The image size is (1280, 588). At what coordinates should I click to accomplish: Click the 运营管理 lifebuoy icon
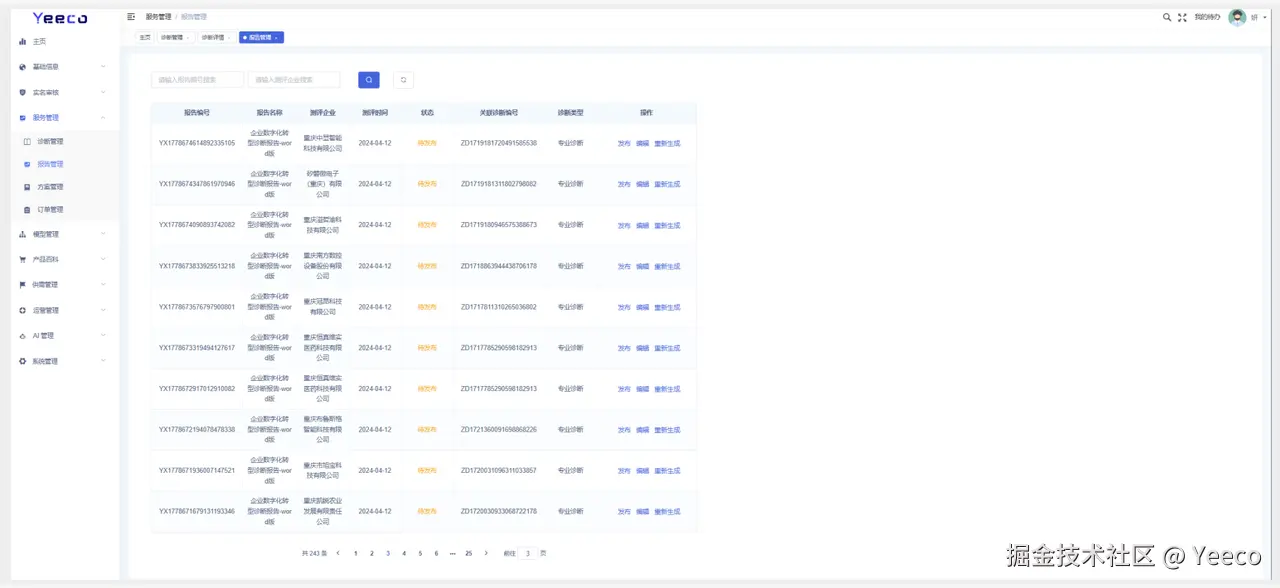point(23,310)
